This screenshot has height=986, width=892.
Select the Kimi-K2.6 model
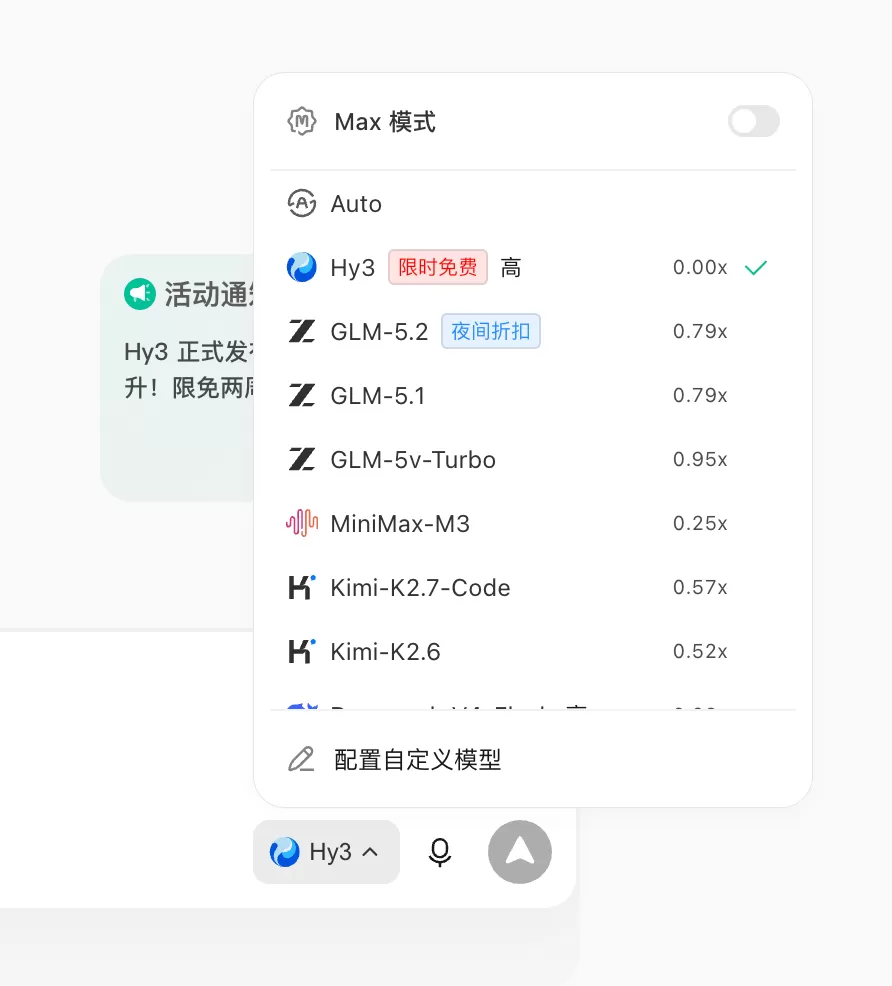pos(532,651)
